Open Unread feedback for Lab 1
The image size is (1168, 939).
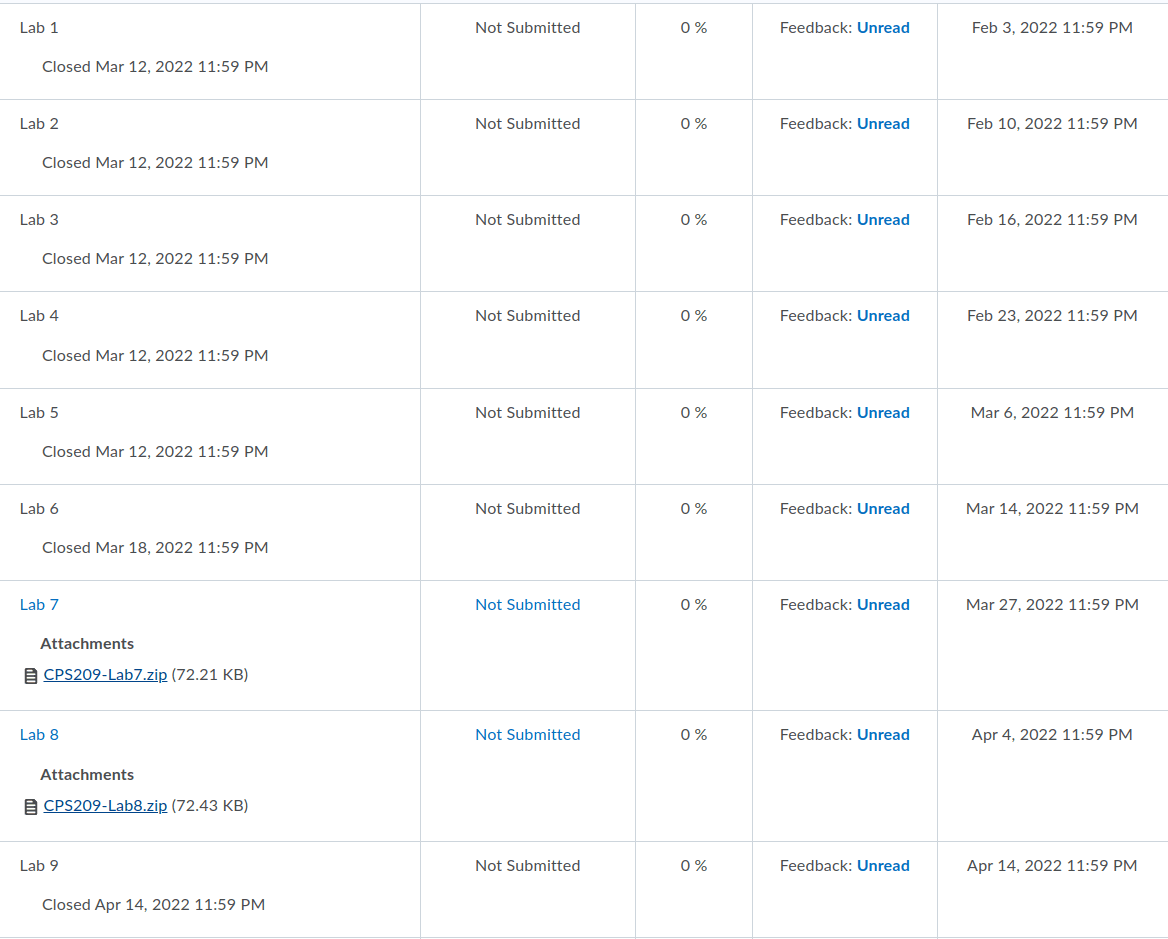pyautogui.click(x=883, y=28)
